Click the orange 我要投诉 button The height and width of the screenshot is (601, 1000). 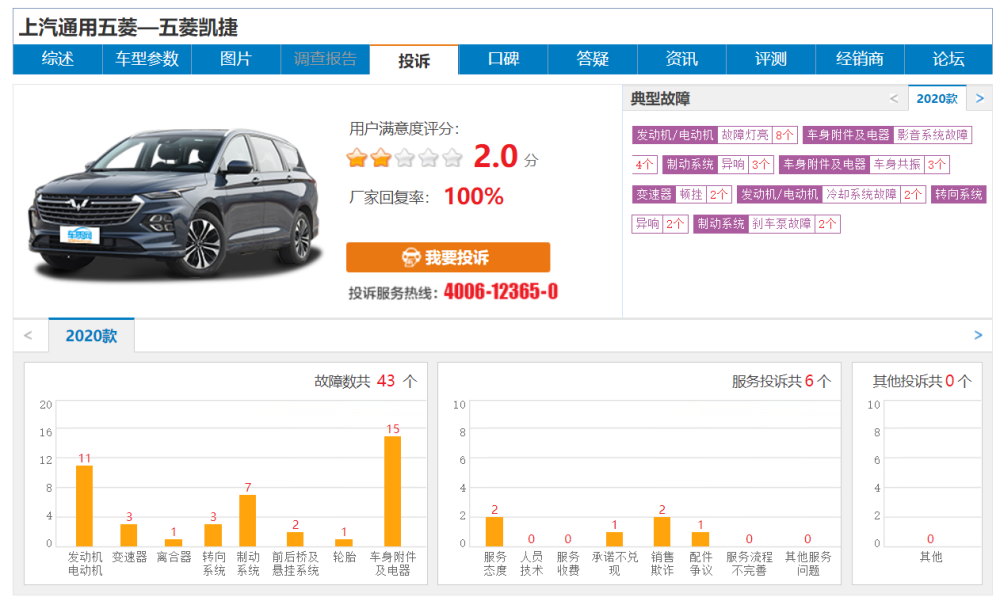448,257
